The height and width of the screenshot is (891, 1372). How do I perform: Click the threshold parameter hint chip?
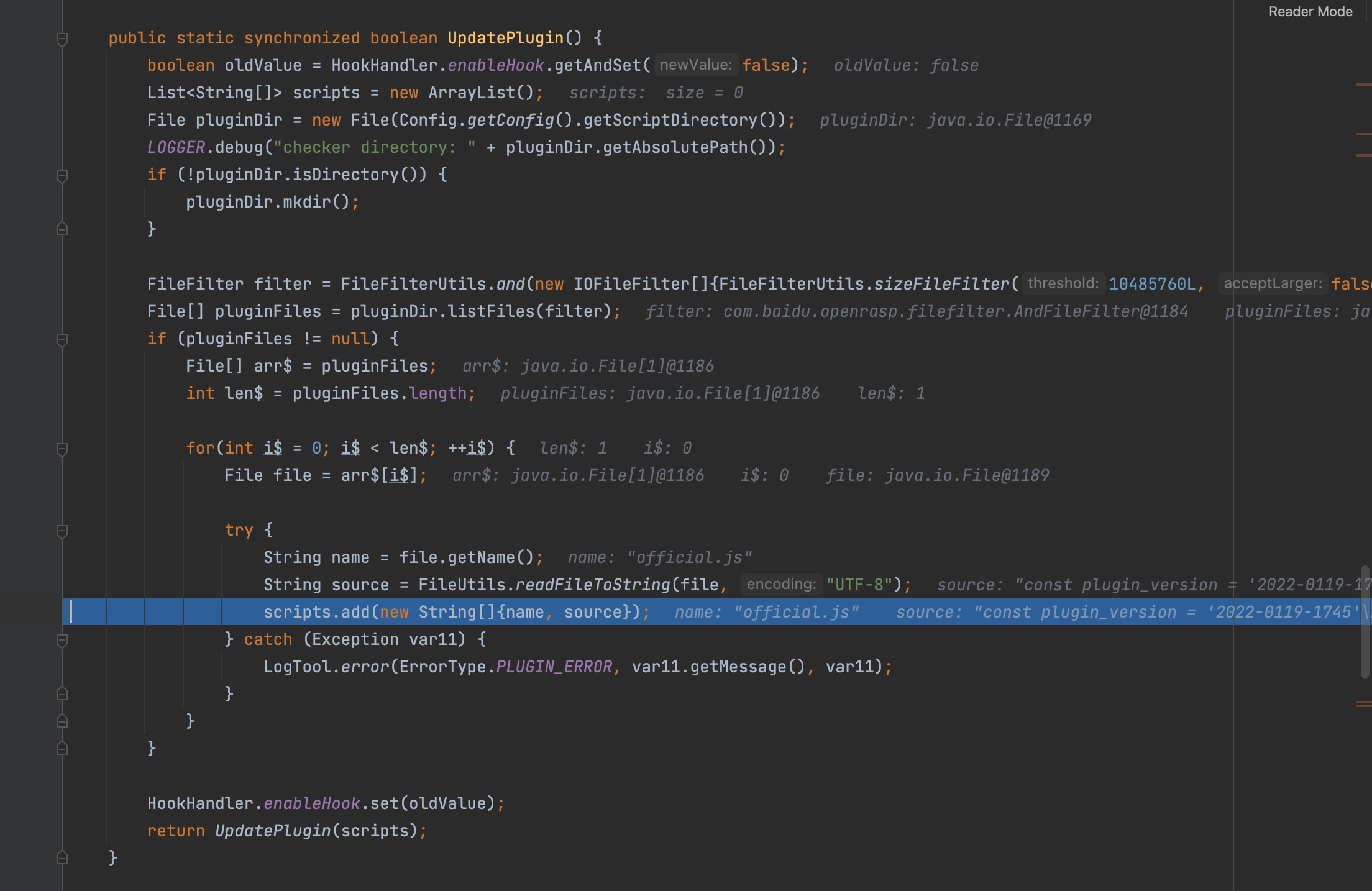click(1063, 283)
